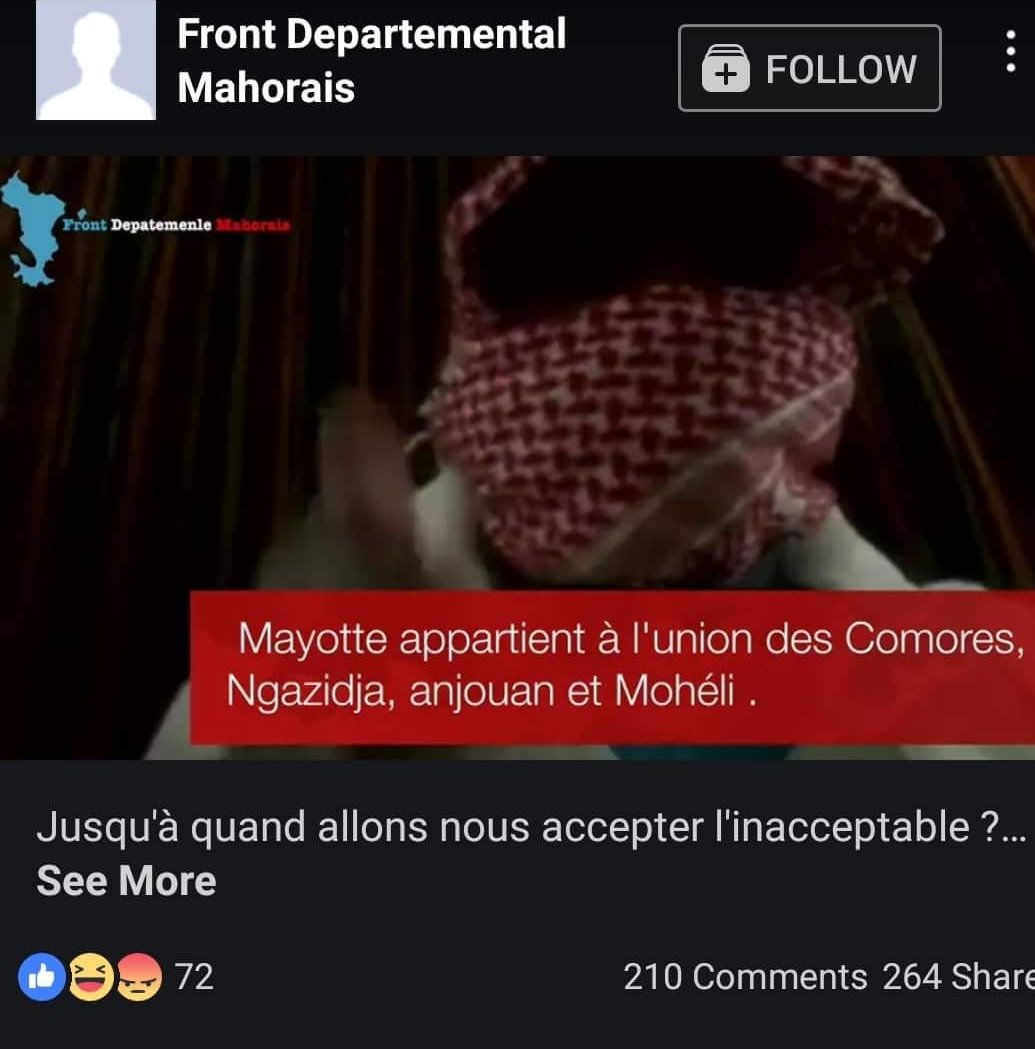The height and width of the screenshot is (1049, 1035).
Task: Play the video of the masked man
Action: 517,458
